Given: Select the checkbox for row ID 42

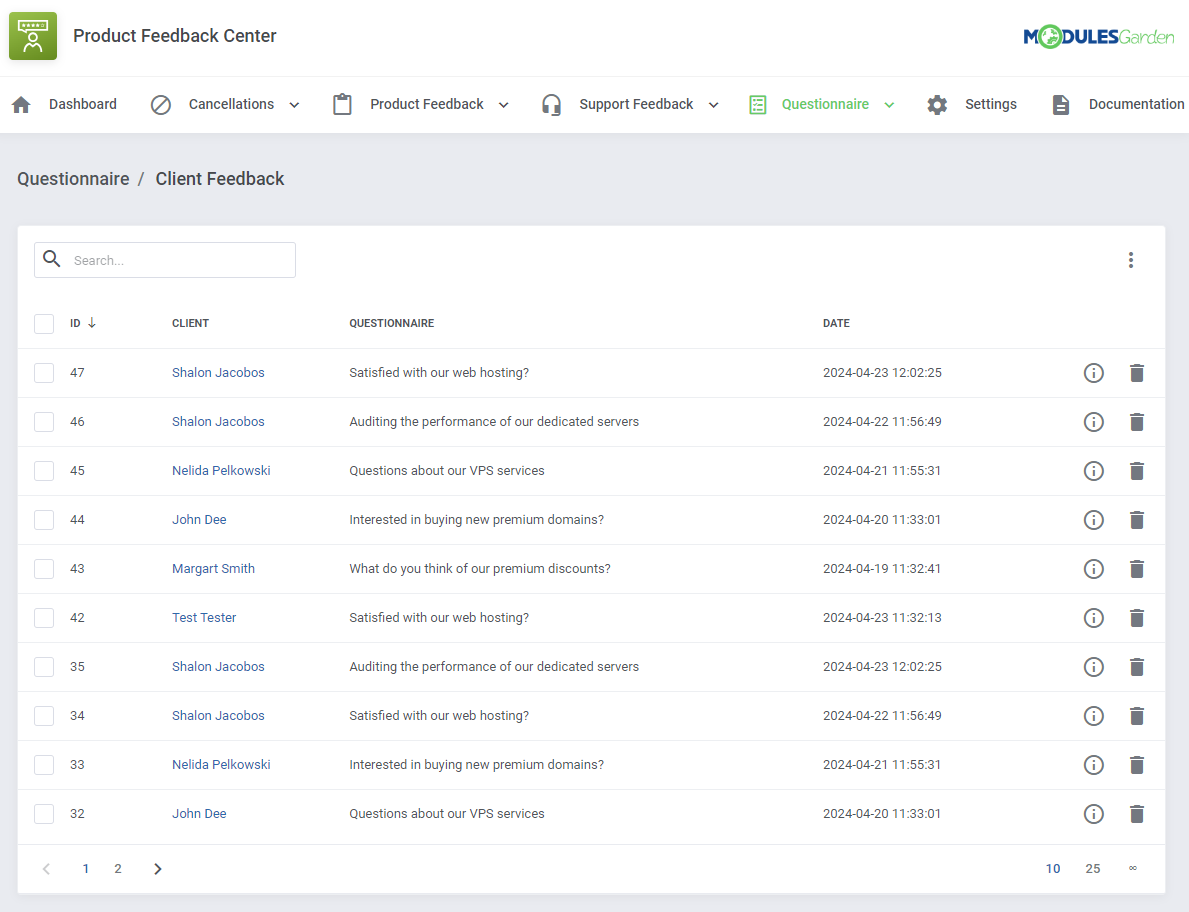Looking at the screenshot, I should (x=44, y=618).
